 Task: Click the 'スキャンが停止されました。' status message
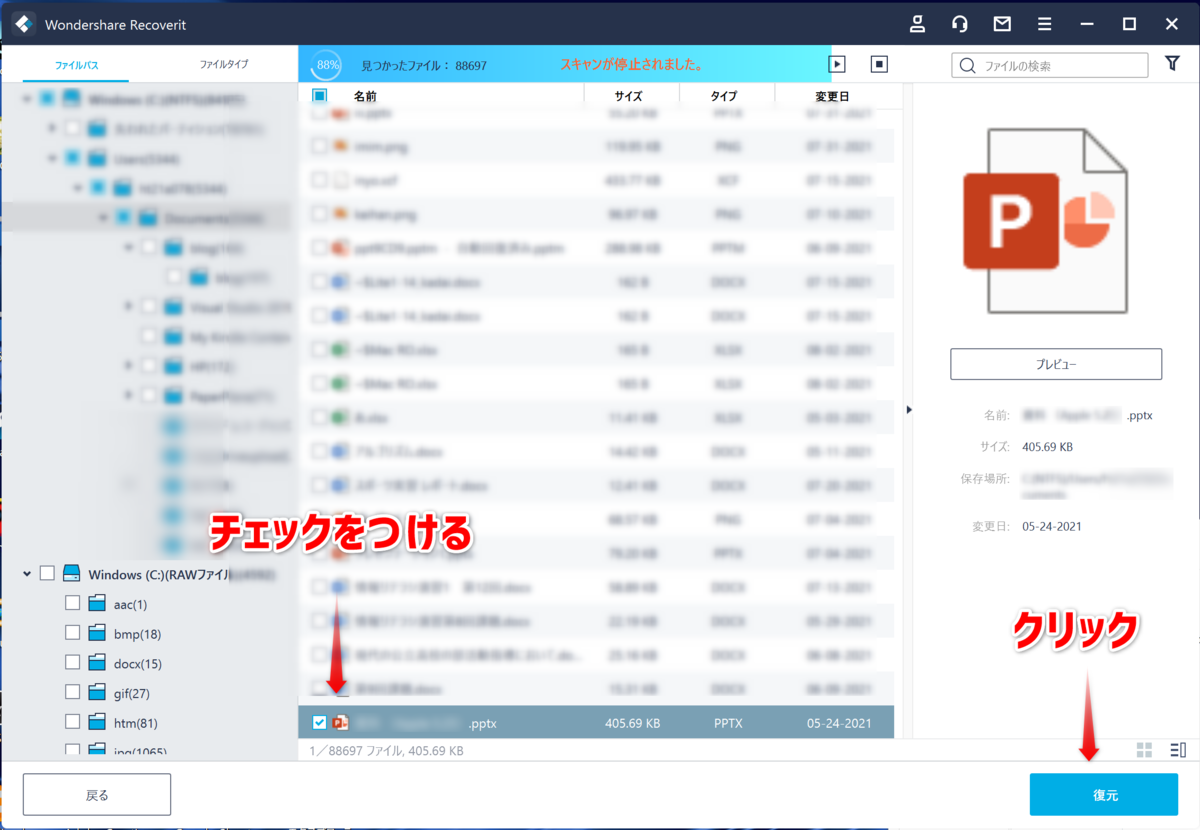click(x=631, y=64)
